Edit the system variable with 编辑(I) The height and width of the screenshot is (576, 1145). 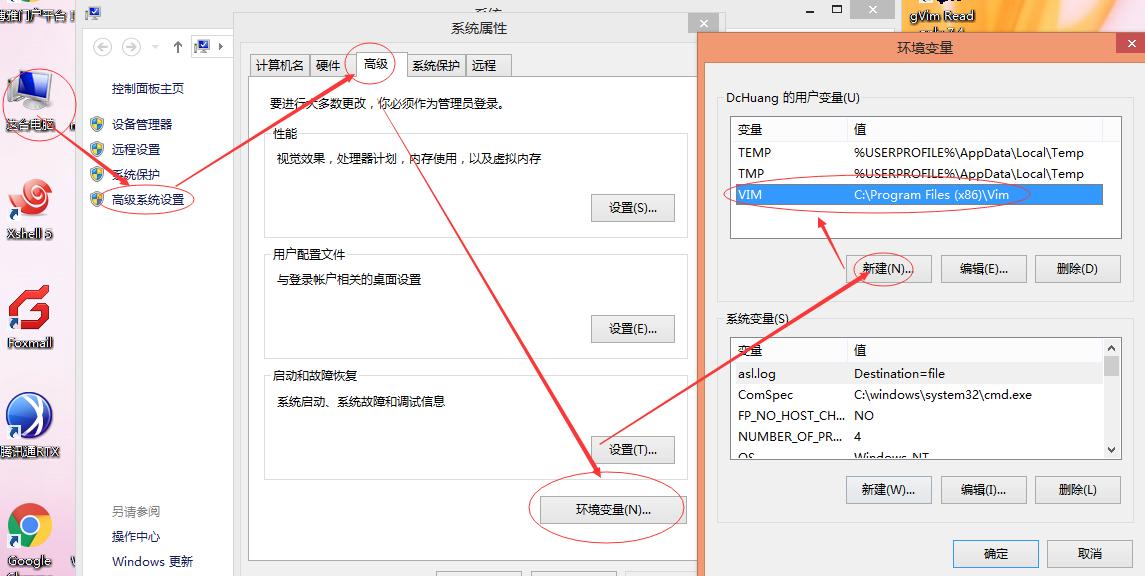pos(984,489)
